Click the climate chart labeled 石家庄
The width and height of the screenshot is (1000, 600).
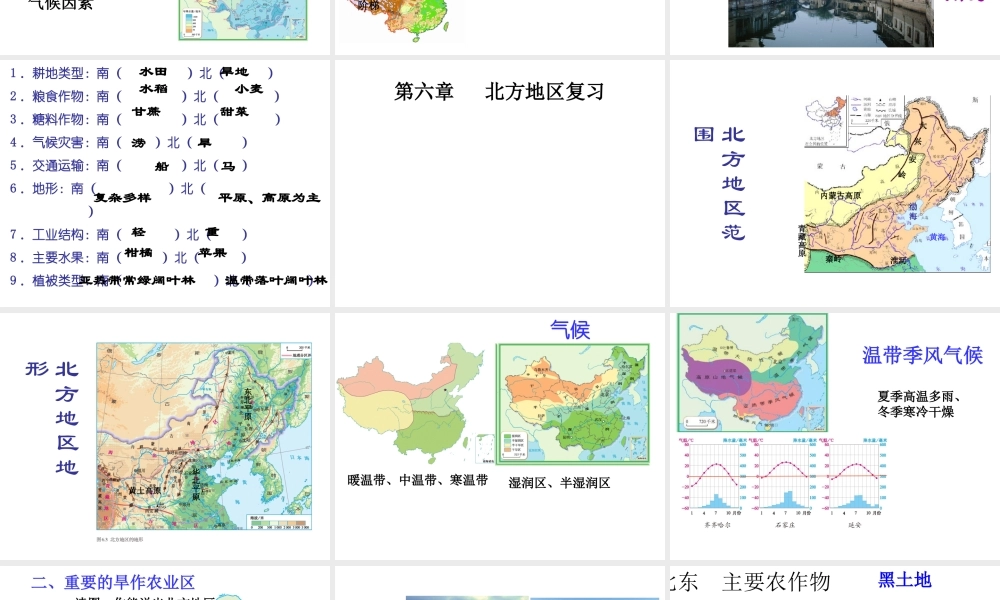[786, 483]
